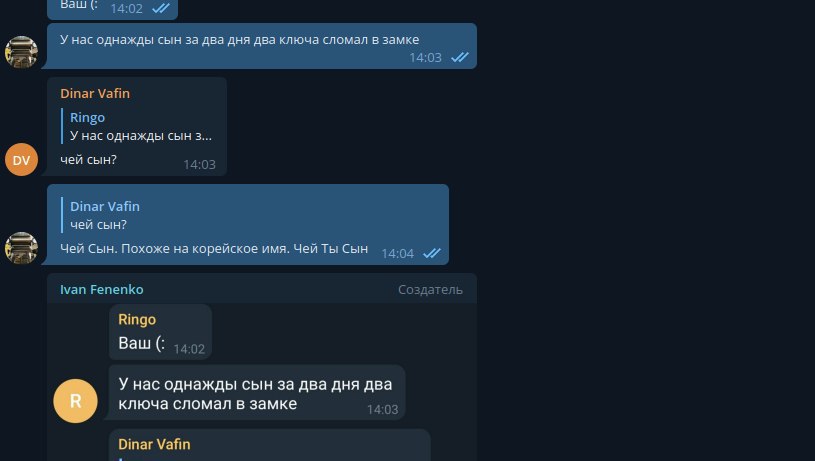Screen dimensions: 815x461
Task: Select the message 'Чей Сын. Похоже на корейское имя'
Action: tap(214, 248)
